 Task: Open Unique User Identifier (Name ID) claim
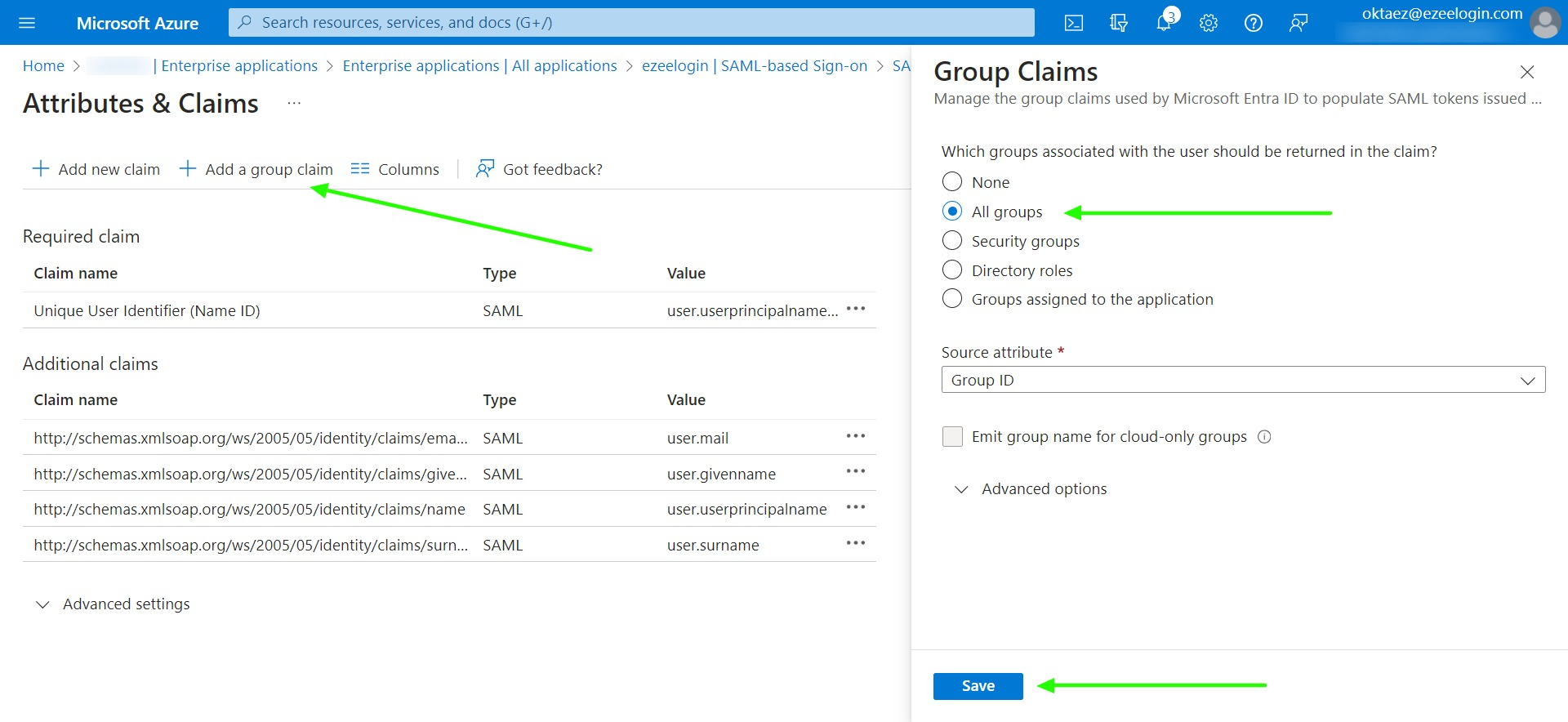click(x=147, y=311)
